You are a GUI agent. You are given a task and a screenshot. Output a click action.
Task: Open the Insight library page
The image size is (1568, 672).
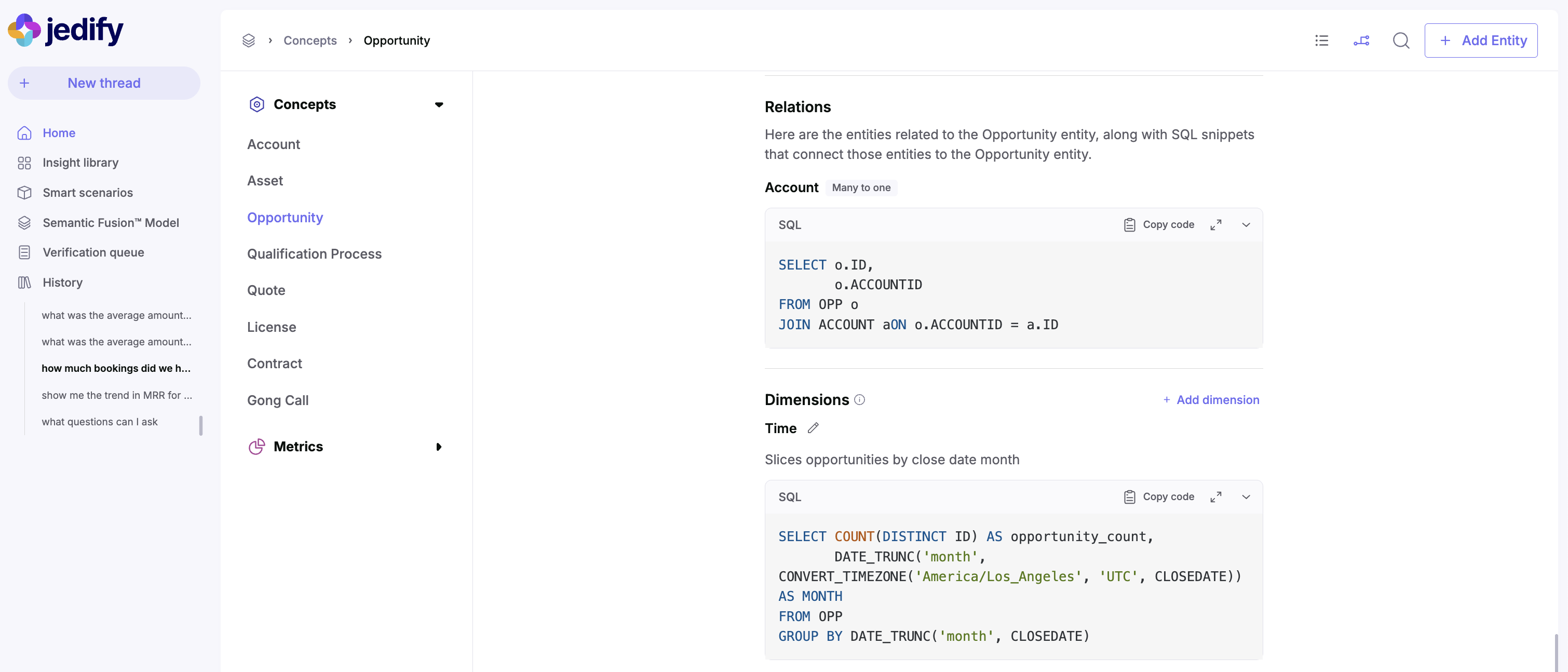pos(80,163)
